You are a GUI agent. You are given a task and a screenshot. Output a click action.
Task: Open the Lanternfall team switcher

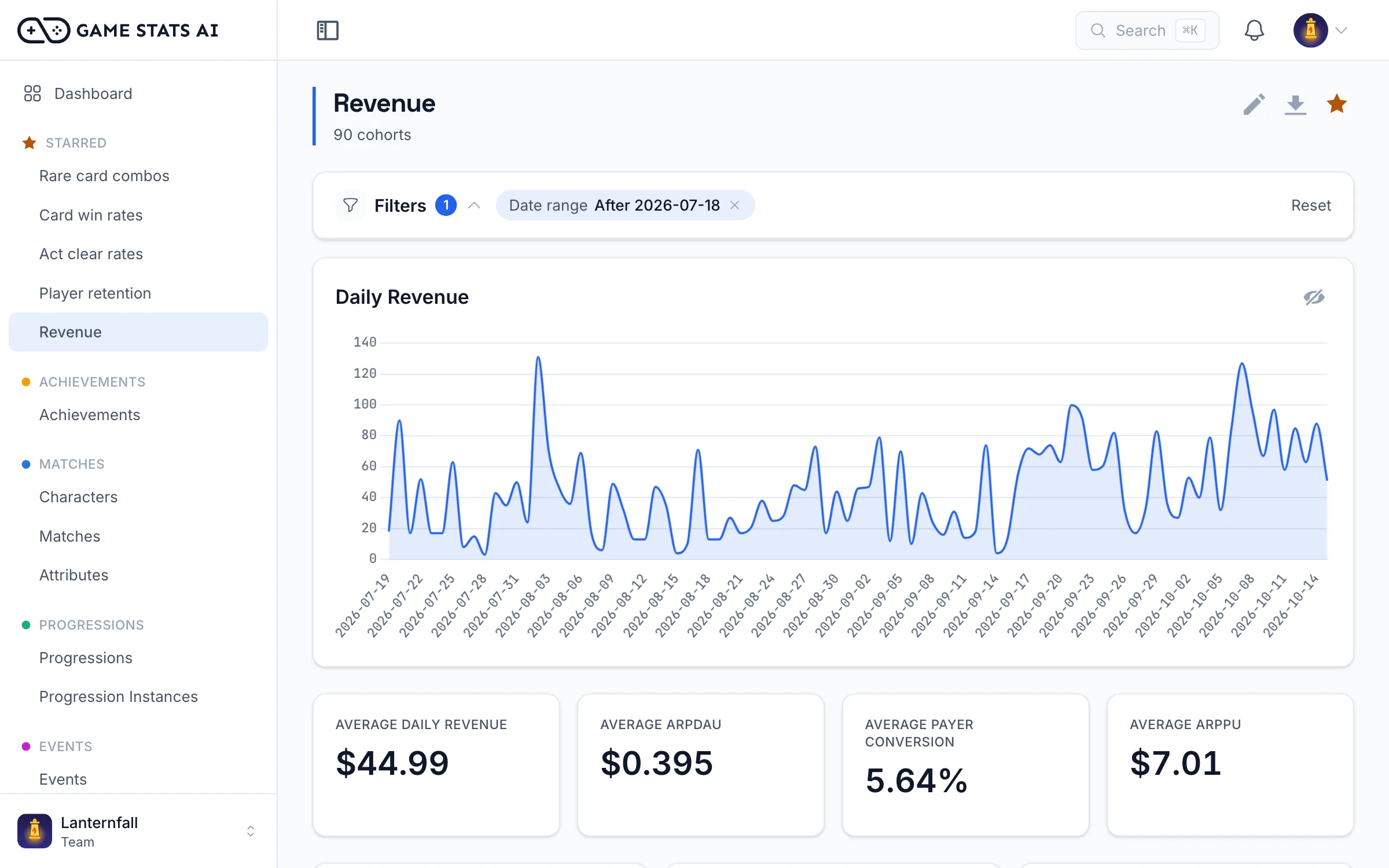point(138,831)
